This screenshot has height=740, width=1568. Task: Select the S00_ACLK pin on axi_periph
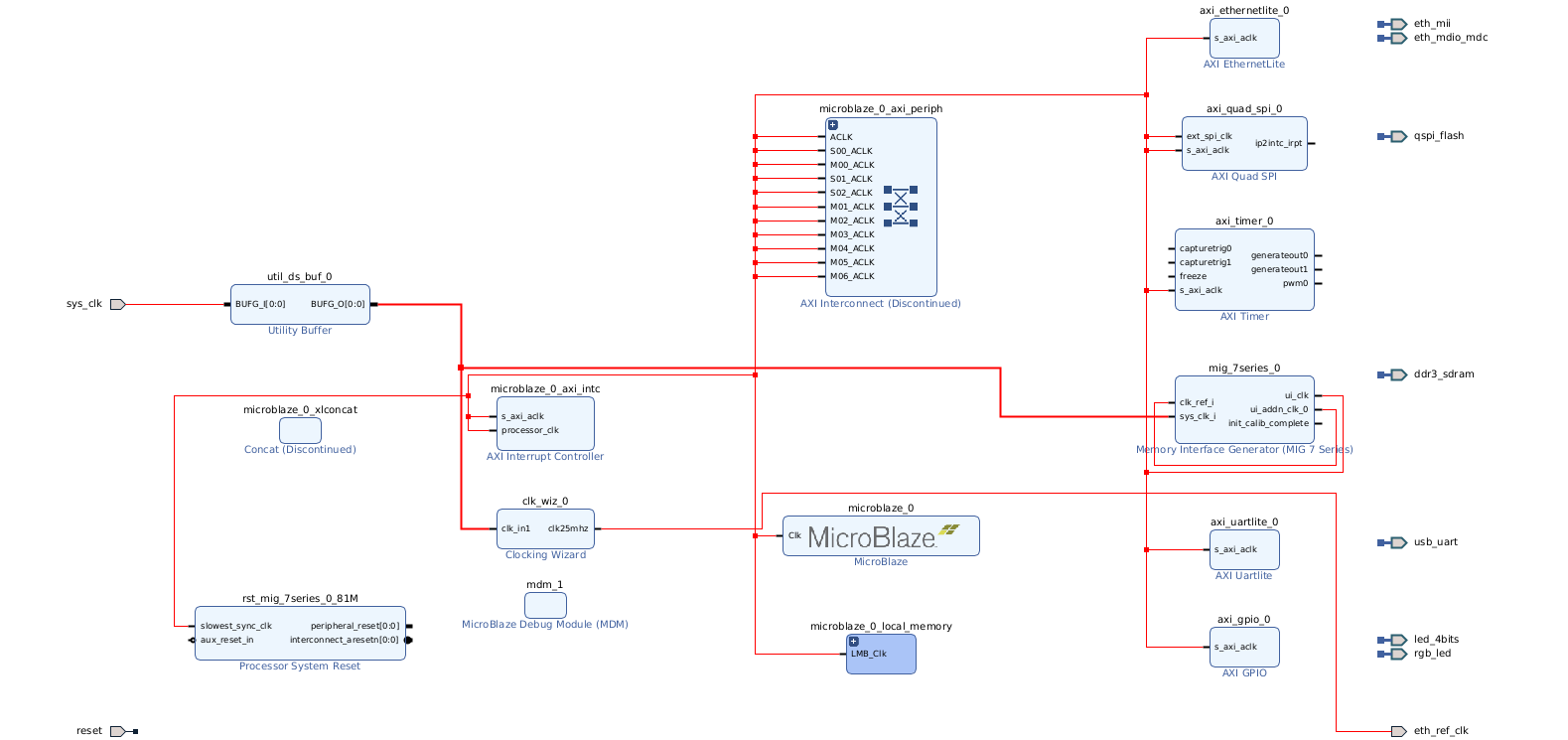[x=852, y=152]
